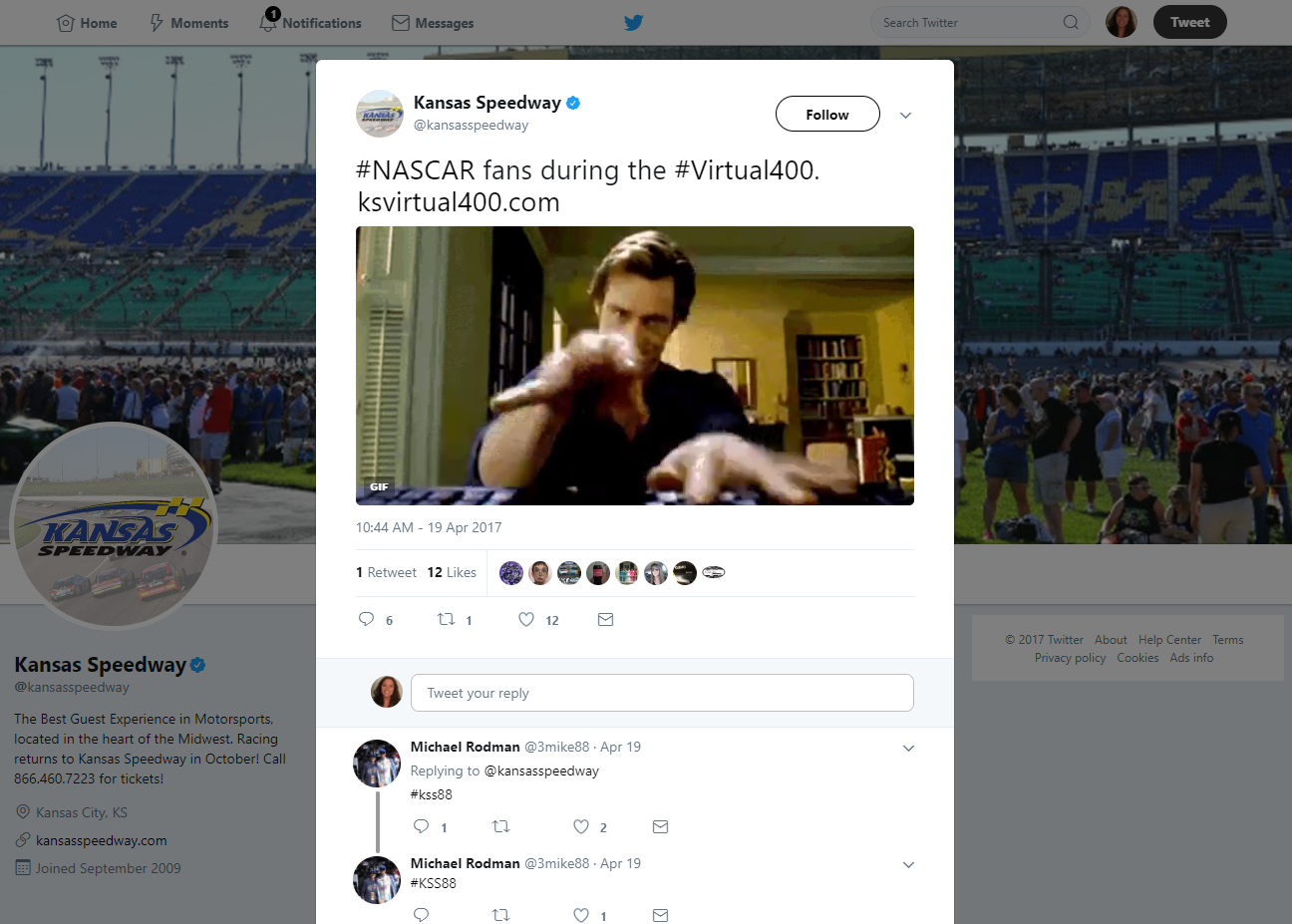Retweet Michael Rodman's #kss88 reply
Viewport: 1292px width, 924px height.
pos(501,826)
